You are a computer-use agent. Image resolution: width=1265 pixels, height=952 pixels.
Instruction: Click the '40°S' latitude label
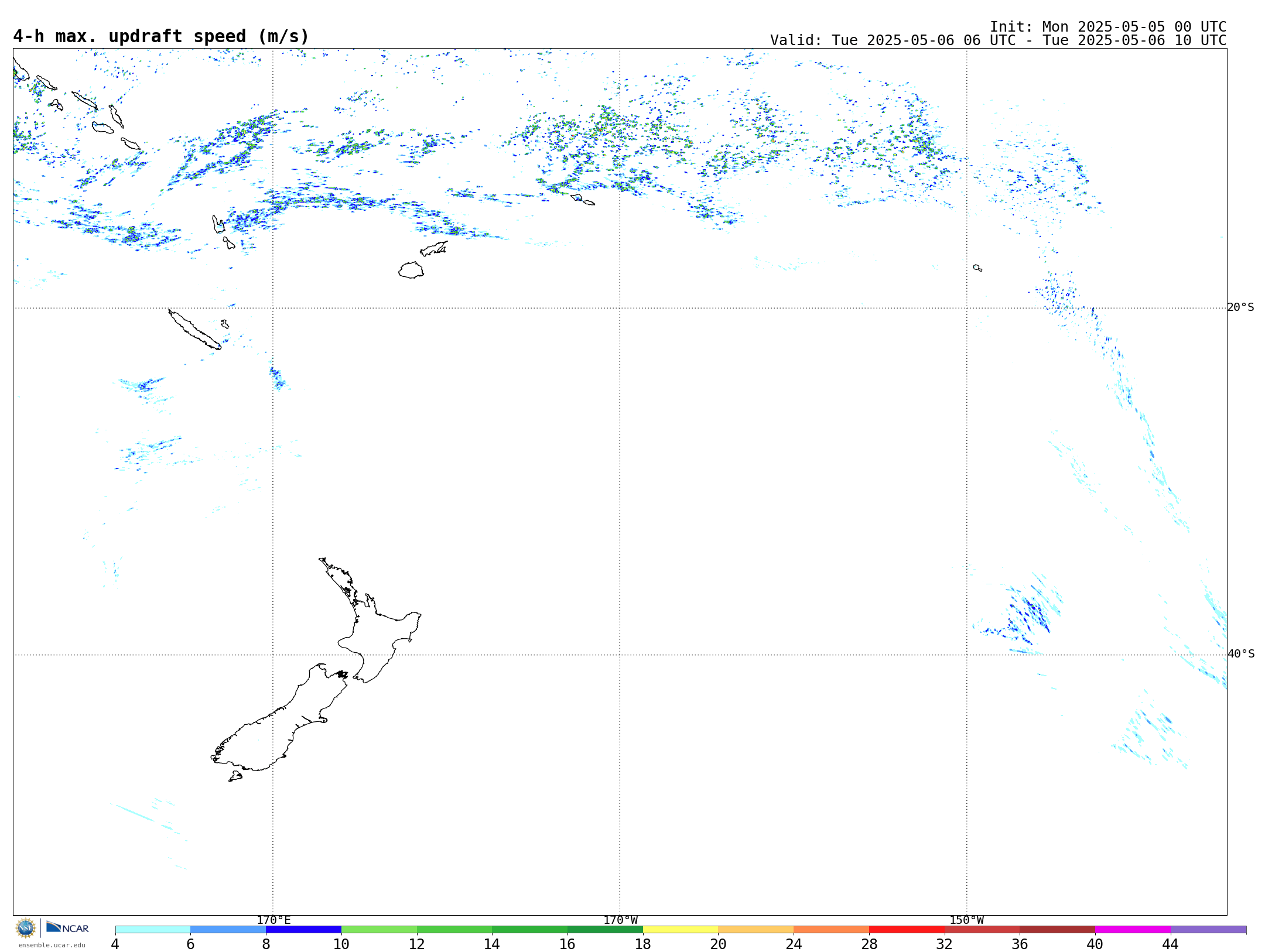tap(1241, 653)
